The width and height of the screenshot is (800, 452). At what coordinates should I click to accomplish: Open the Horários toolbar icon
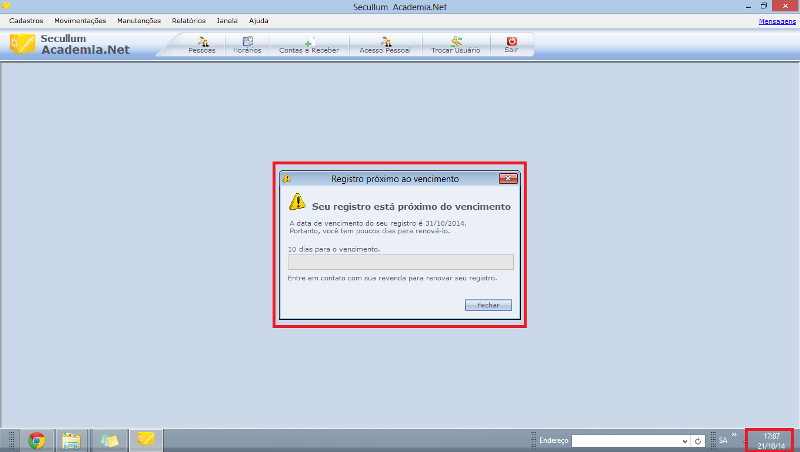(x=247, y=44)
